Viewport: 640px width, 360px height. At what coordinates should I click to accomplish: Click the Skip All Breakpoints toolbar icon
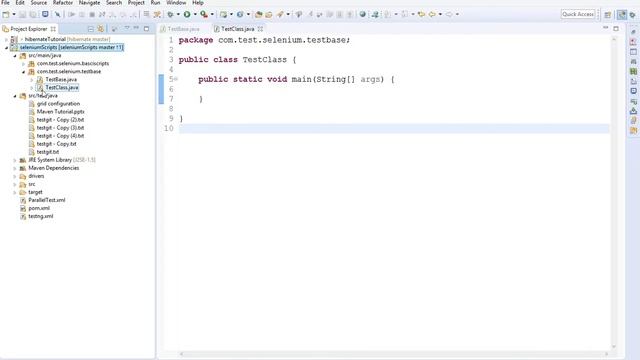click(x=57, y=14)
